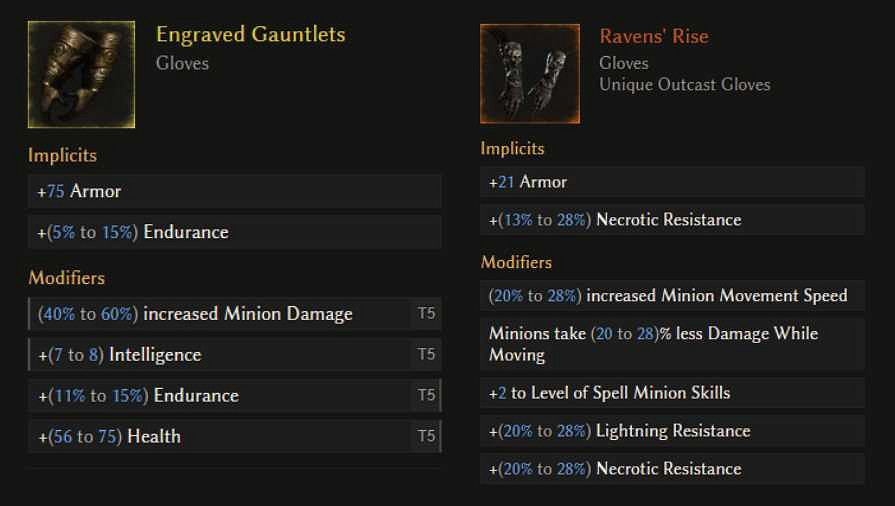Click the Ravens' Rise gloves icon
This screenshot has width=895, height=506.
(529, 74)
